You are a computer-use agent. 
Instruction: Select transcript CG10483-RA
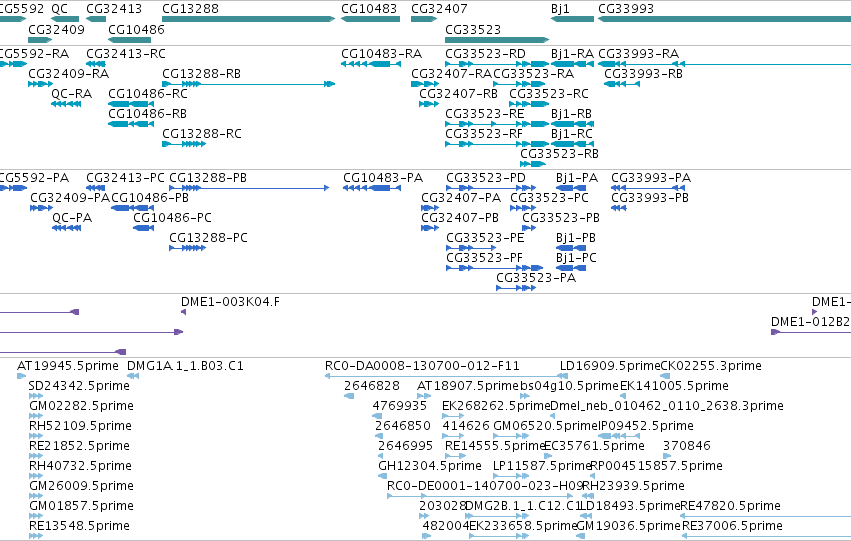tap(371, 64)
